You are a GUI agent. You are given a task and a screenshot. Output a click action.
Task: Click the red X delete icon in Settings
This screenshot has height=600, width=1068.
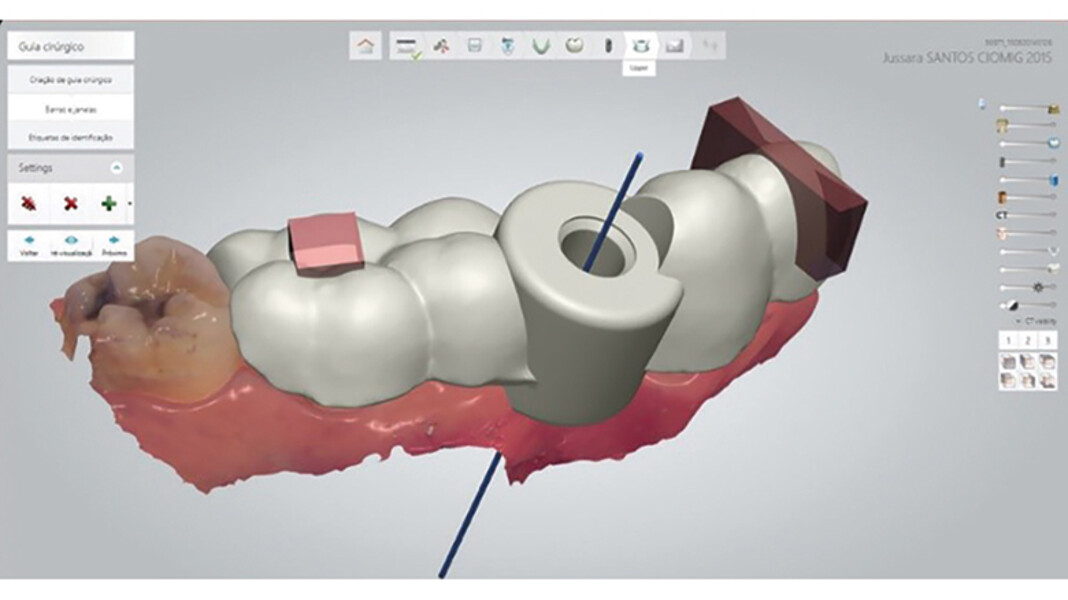[x=70, y=204]
